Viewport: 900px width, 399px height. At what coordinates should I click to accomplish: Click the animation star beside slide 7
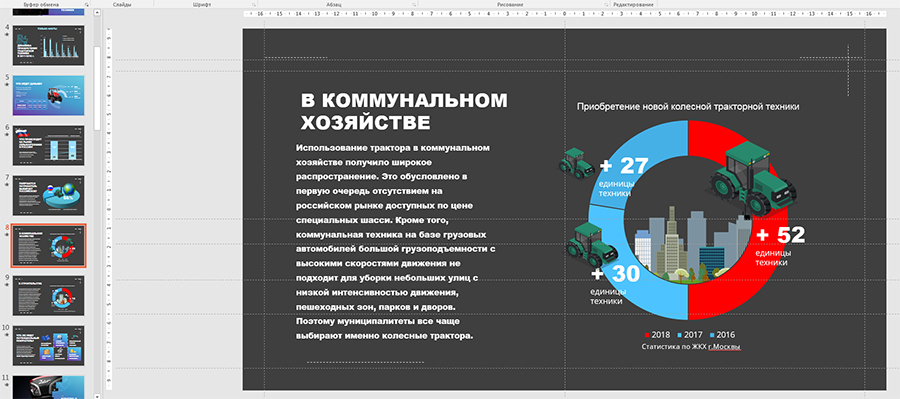(x=7, y=185)
